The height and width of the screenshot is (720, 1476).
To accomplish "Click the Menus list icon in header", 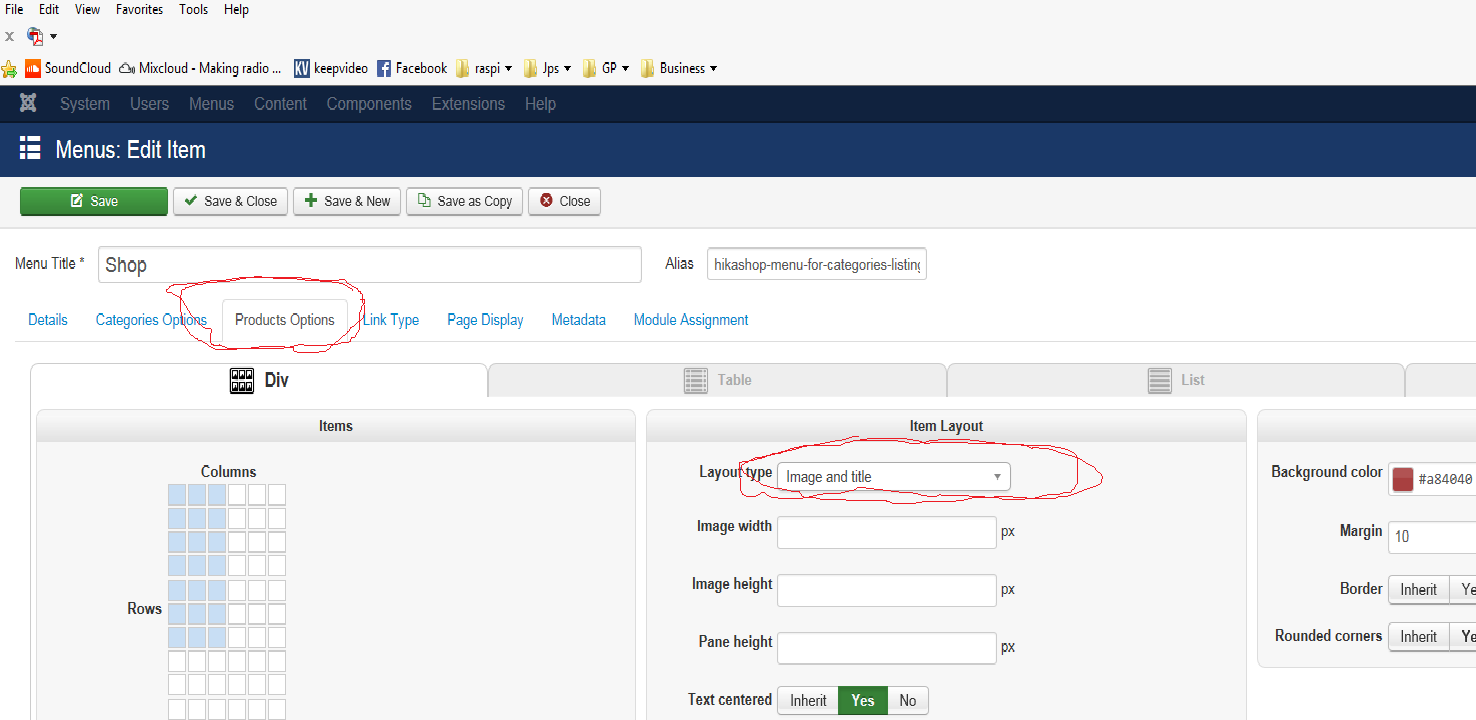I will [x=30, y=149].
